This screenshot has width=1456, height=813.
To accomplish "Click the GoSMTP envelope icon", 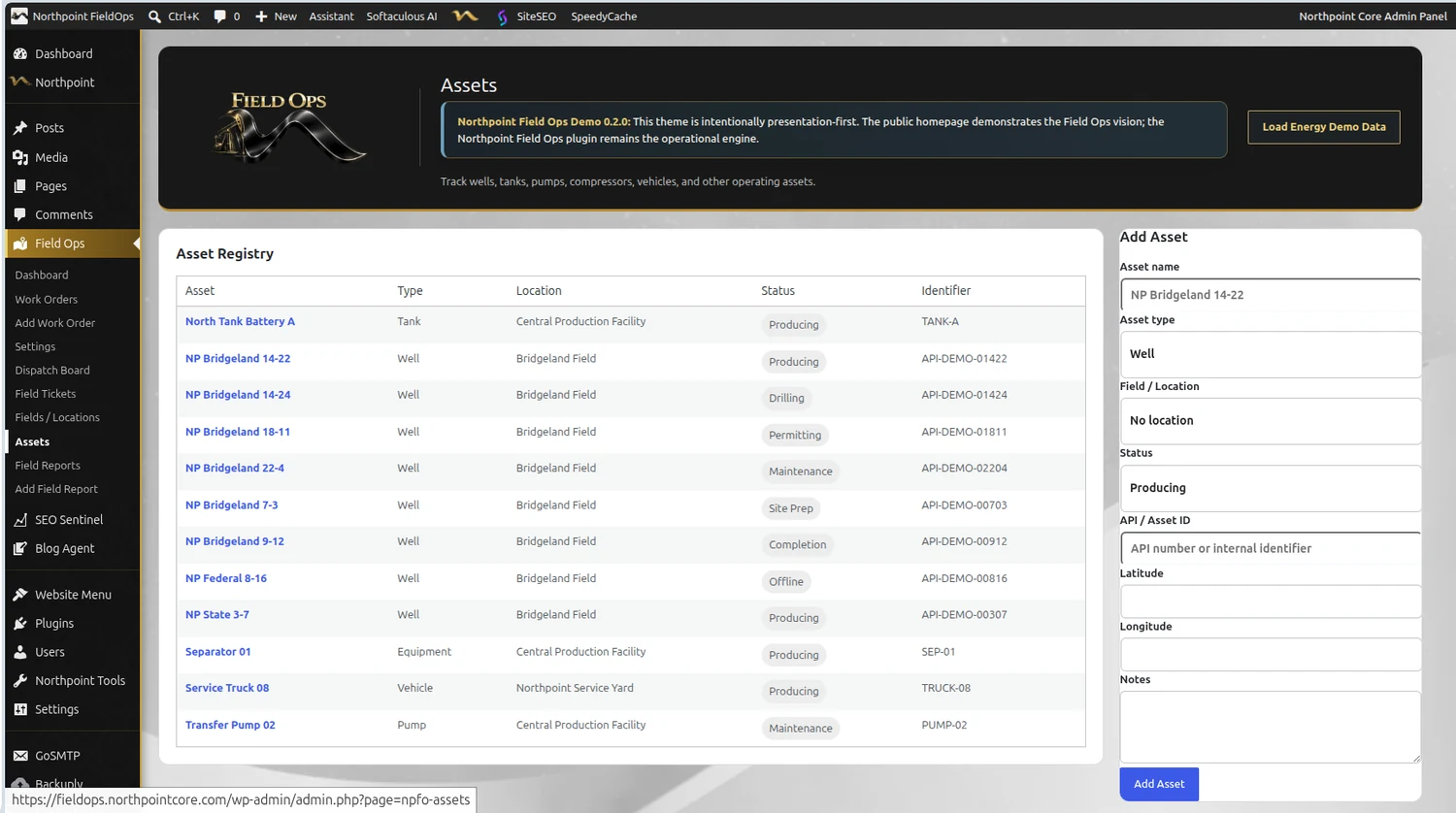I will 20,756.
